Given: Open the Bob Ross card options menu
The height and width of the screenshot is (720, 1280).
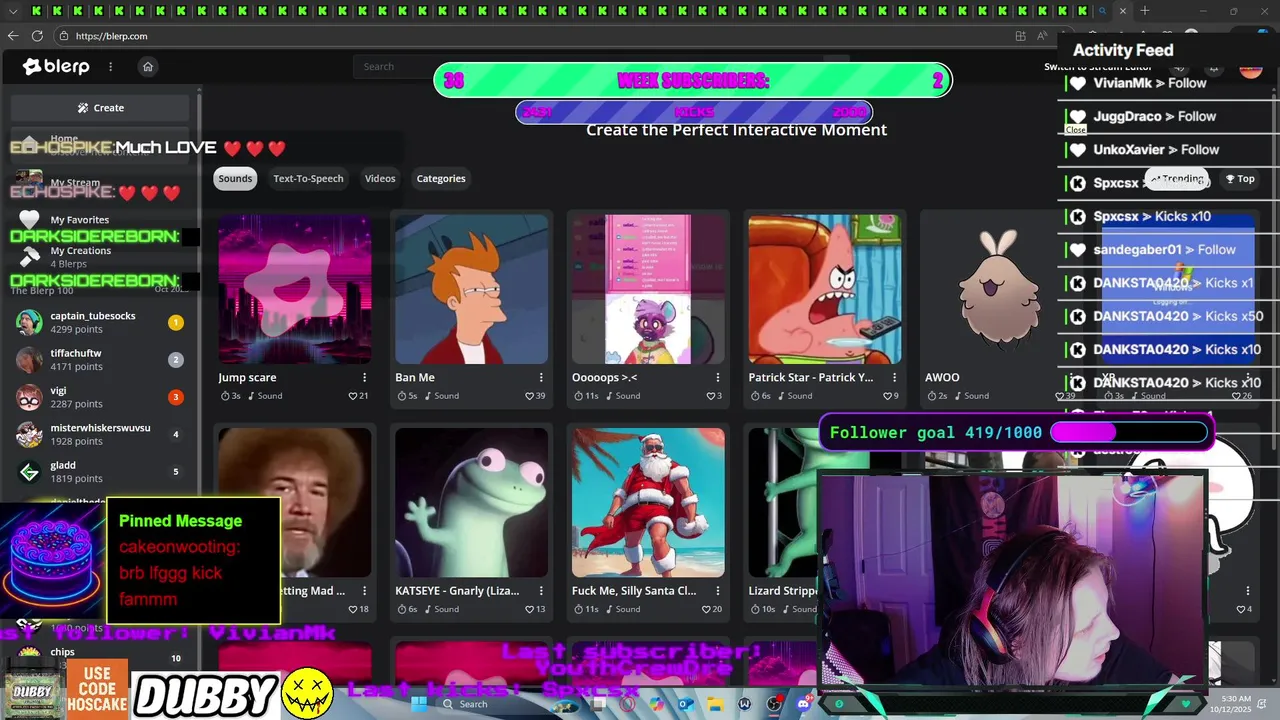Looking at the screenshot, I should [x=364, y=591].
